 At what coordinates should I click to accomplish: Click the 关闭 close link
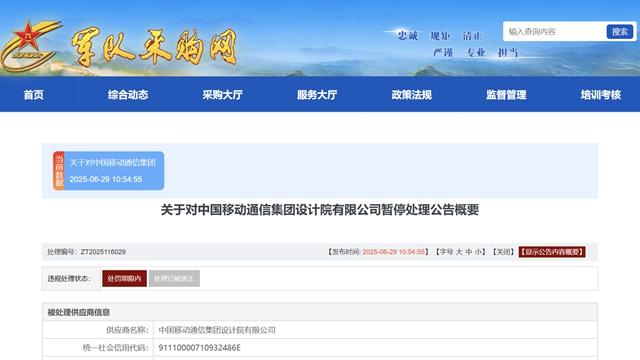[503, 252]
